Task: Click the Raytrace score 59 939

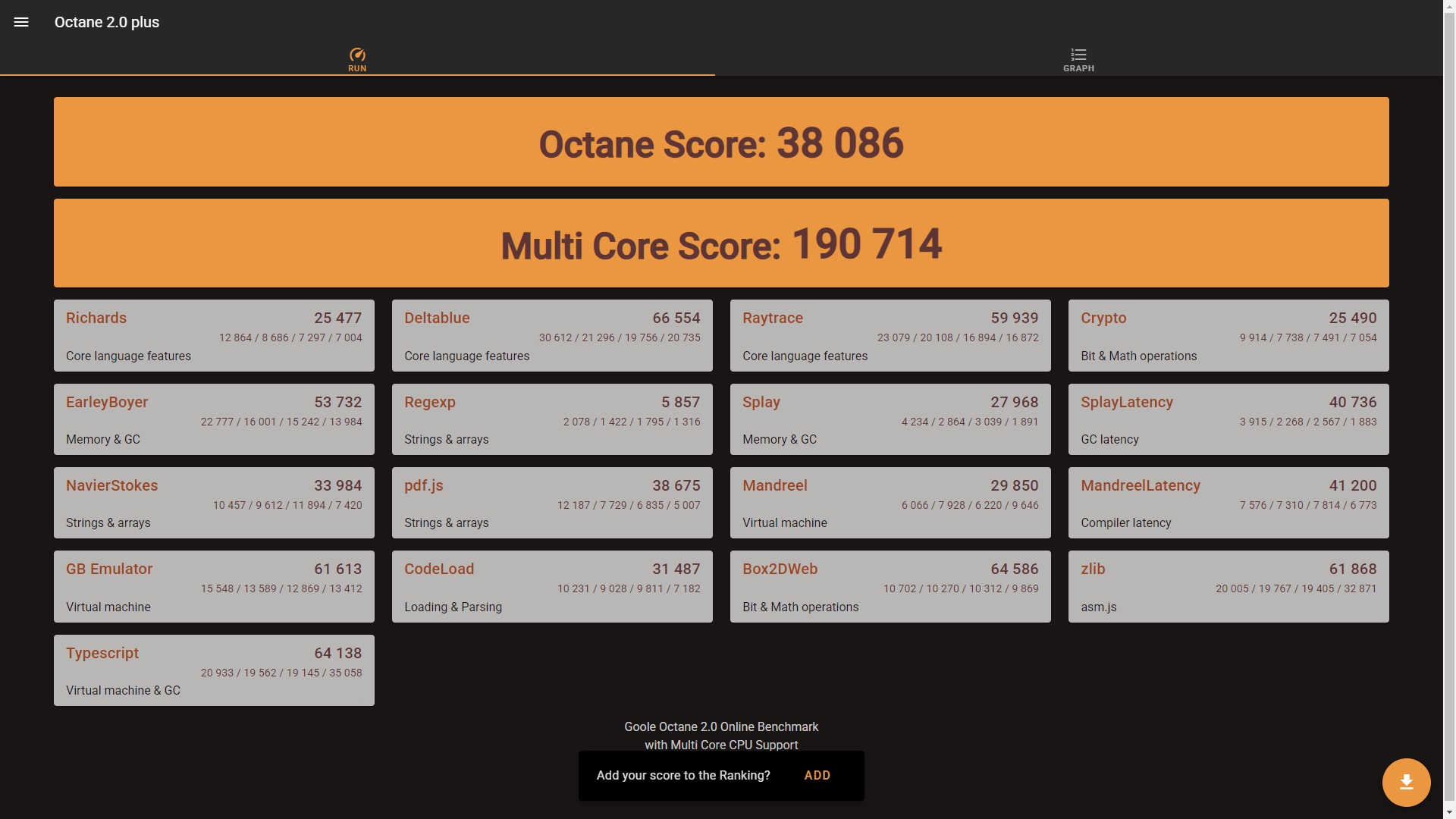Action: click(1015, 318)
